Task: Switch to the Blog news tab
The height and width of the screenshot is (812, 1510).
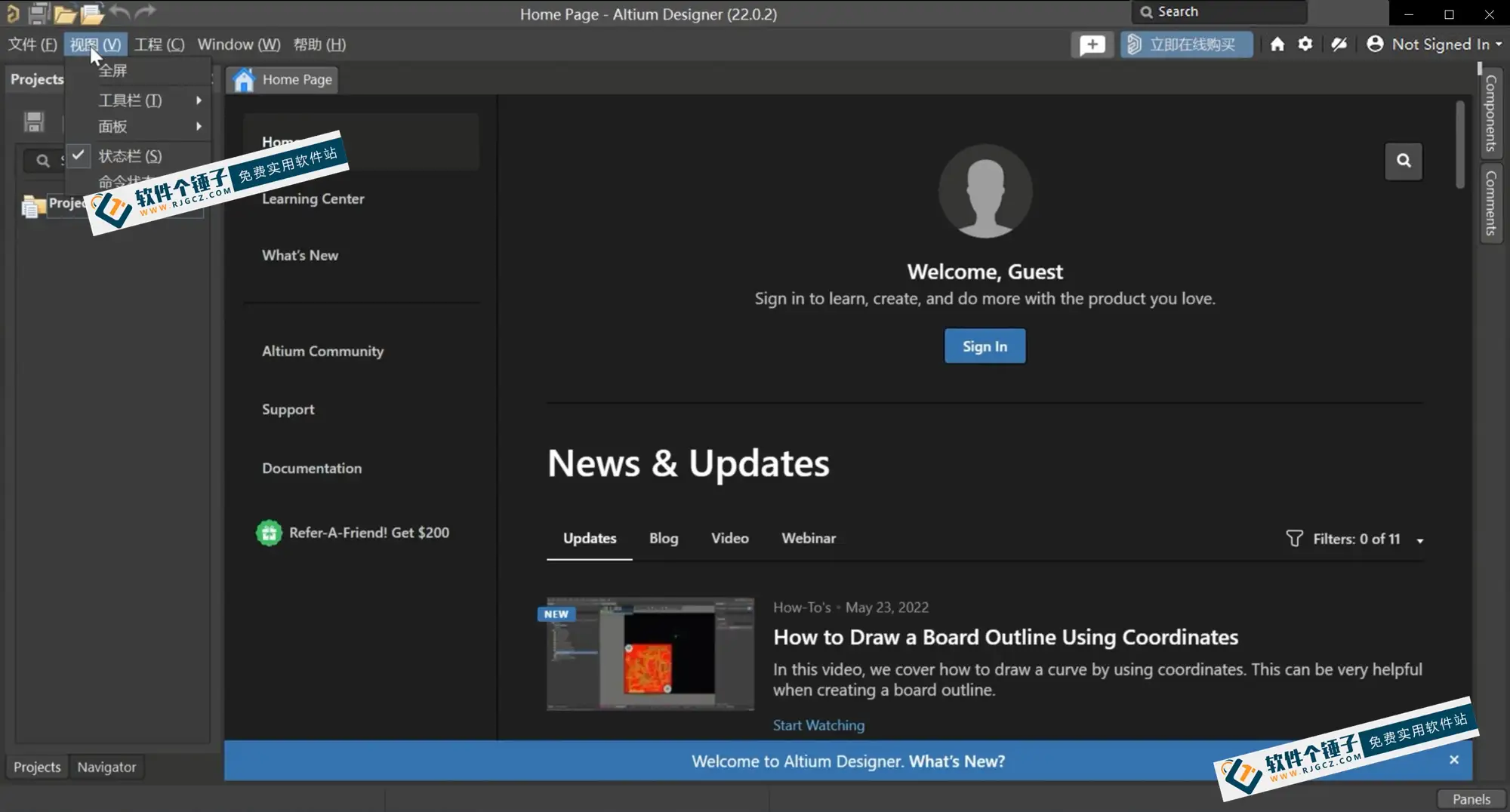Action: (664, 538)
